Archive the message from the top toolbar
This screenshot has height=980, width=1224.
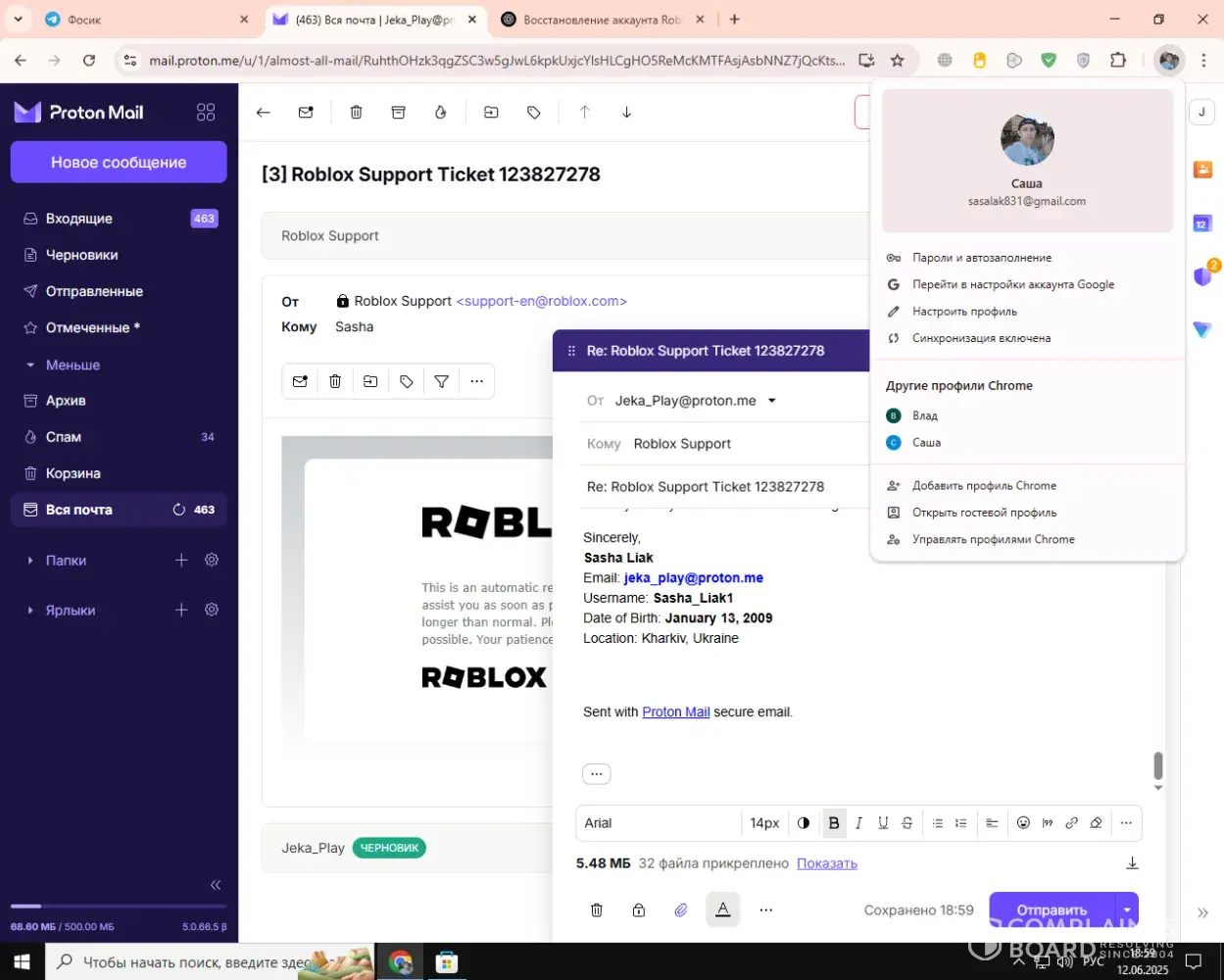point(398,113)
